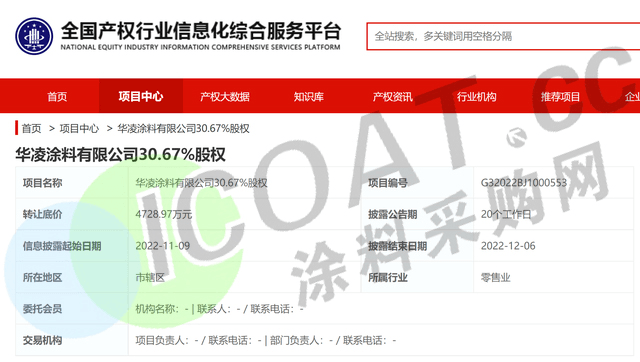Open the 首页 navigation menu item
This screenshot has height=362, width=640.
pyautogui.click(x=57, y=96)
